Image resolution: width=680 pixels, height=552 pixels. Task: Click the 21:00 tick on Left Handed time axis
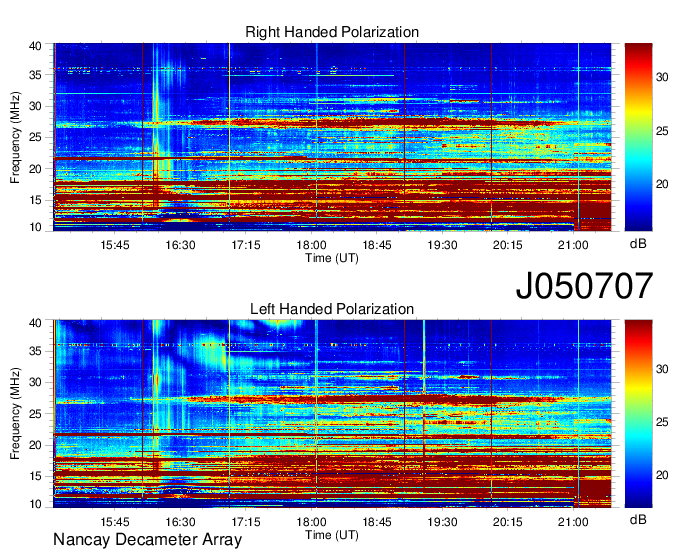tap(573, 522)
